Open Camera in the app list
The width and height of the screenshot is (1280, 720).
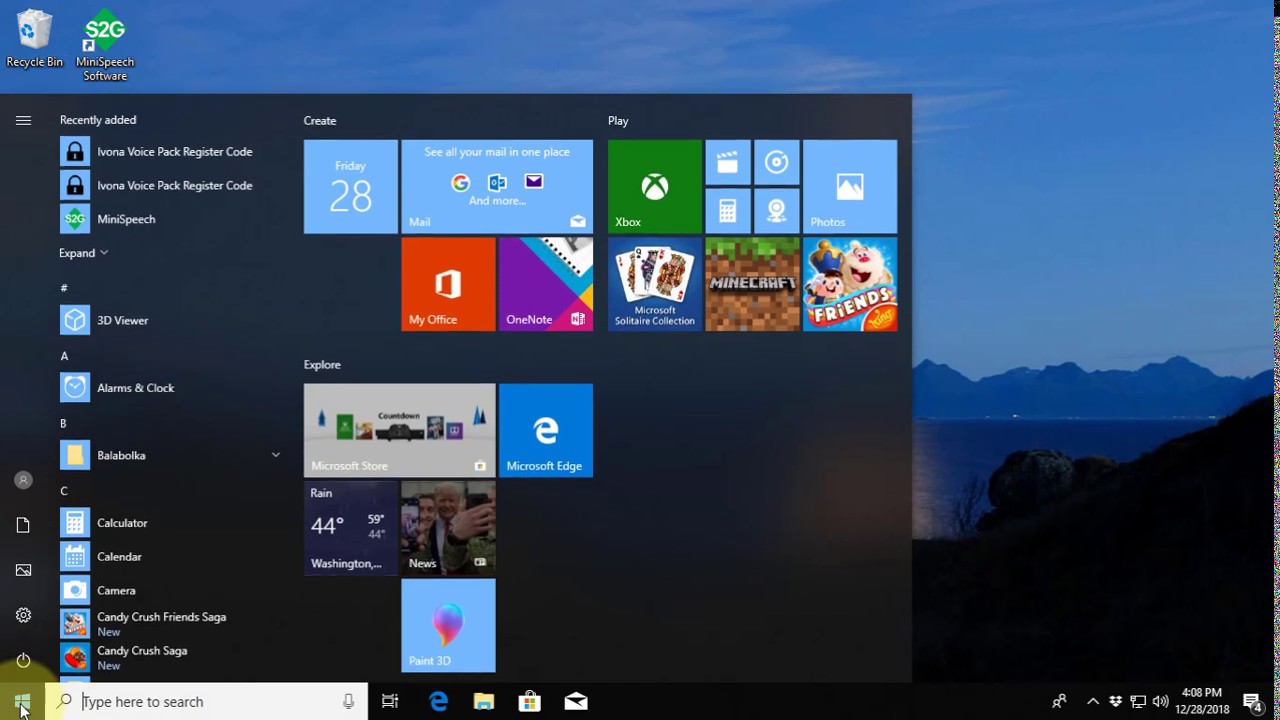click(x=170, y=590)
